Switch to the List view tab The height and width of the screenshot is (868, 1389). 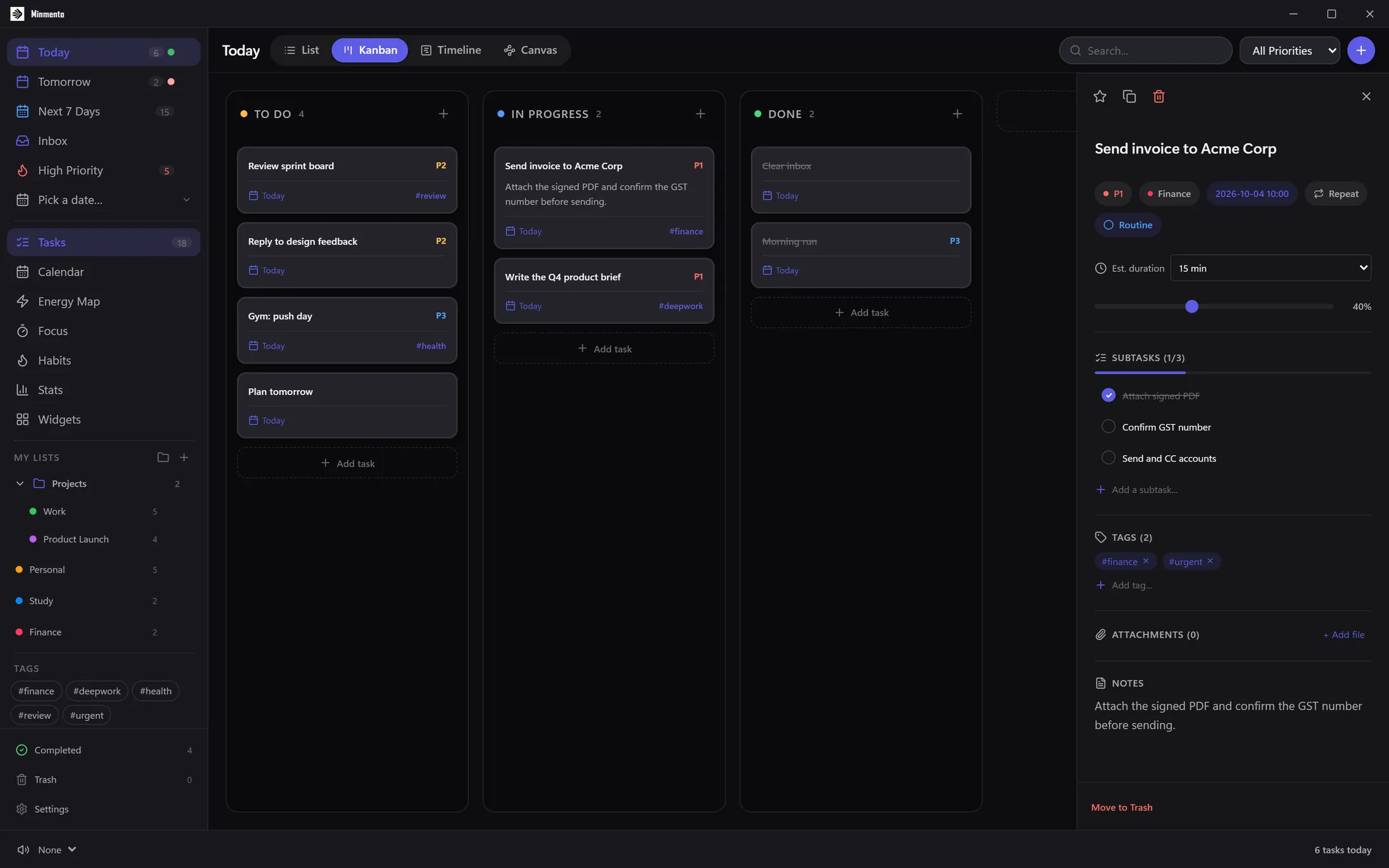tap(302, 51)
